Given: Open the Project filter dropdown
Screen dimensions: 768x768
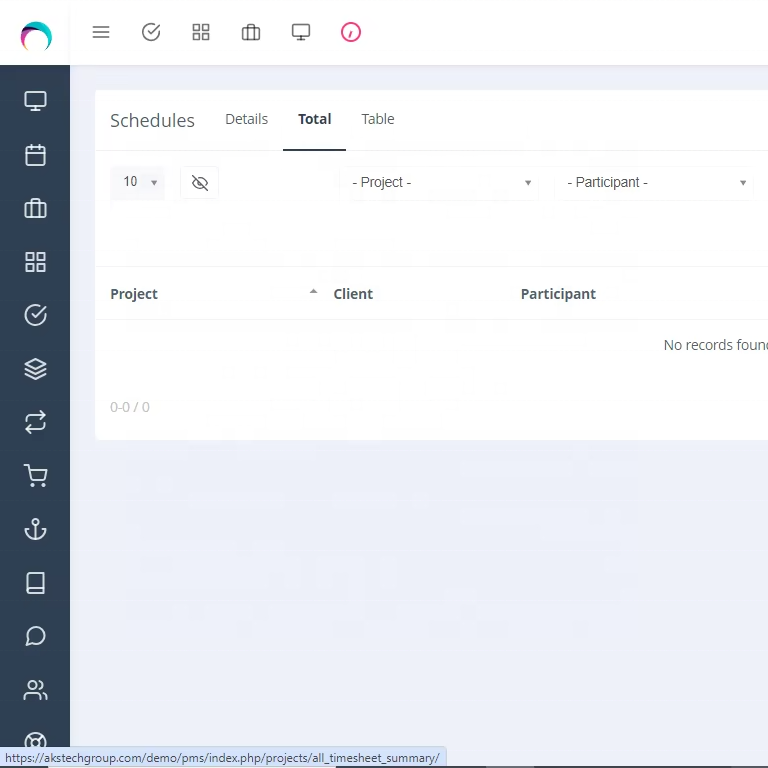Looking at the screenshot, I should (441, 183).
